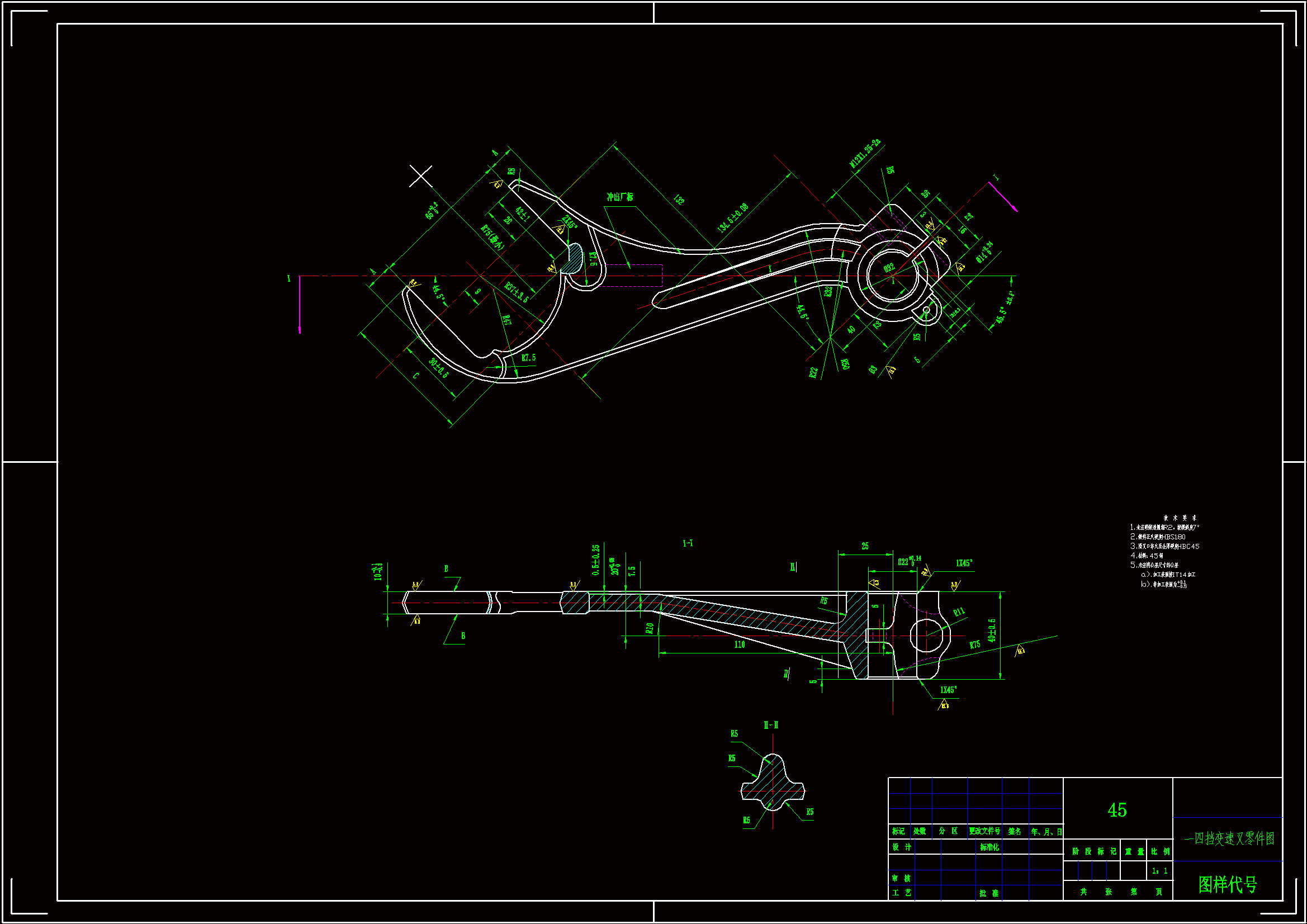This screenshot has height=924, width=1307.
Task: Select the 110 length dimension
Action: 740,645
